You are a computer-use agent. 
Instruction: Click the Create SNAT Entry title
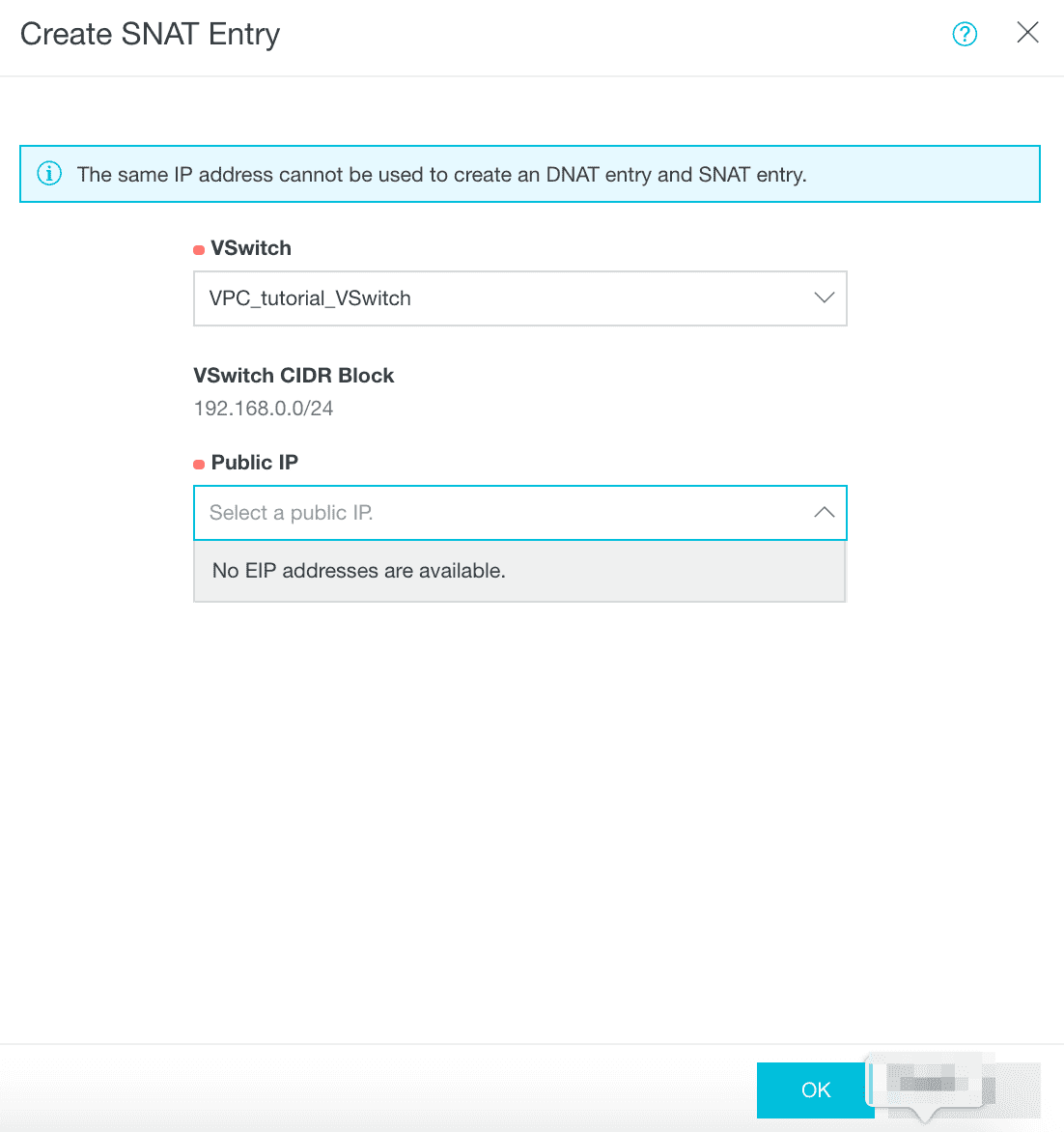click(150, 35)
